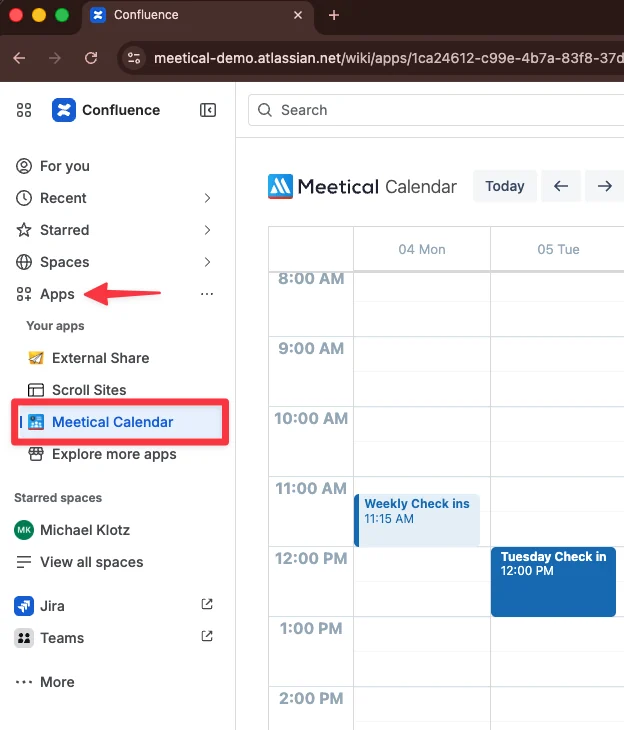Screen dimensions: 624x730
Task: Click the Teams label
Action: (x=62, y=638)
